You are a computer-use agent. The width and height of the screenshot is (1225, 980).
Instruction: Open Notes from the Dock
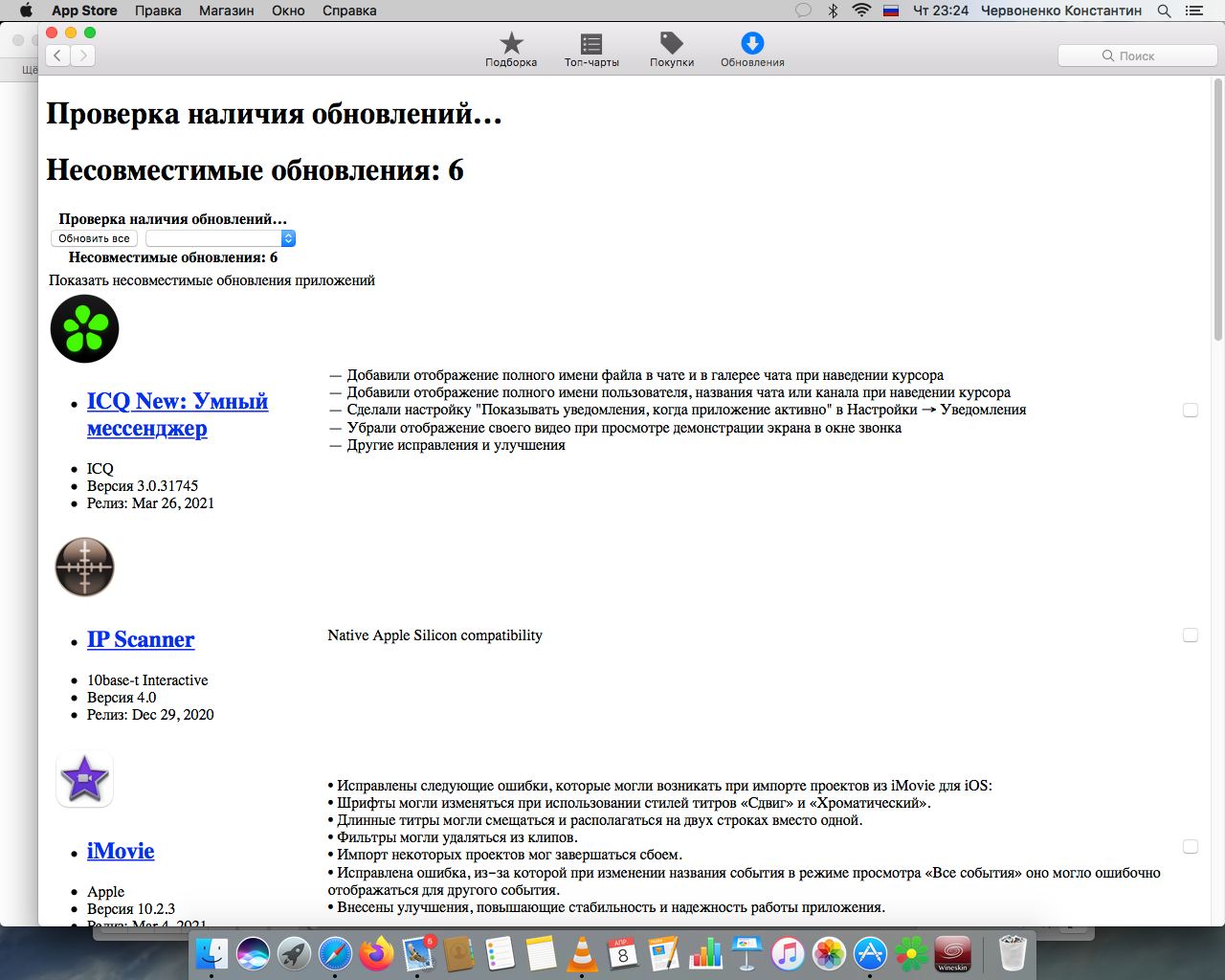pyautogui.click(x=541, y=954)
